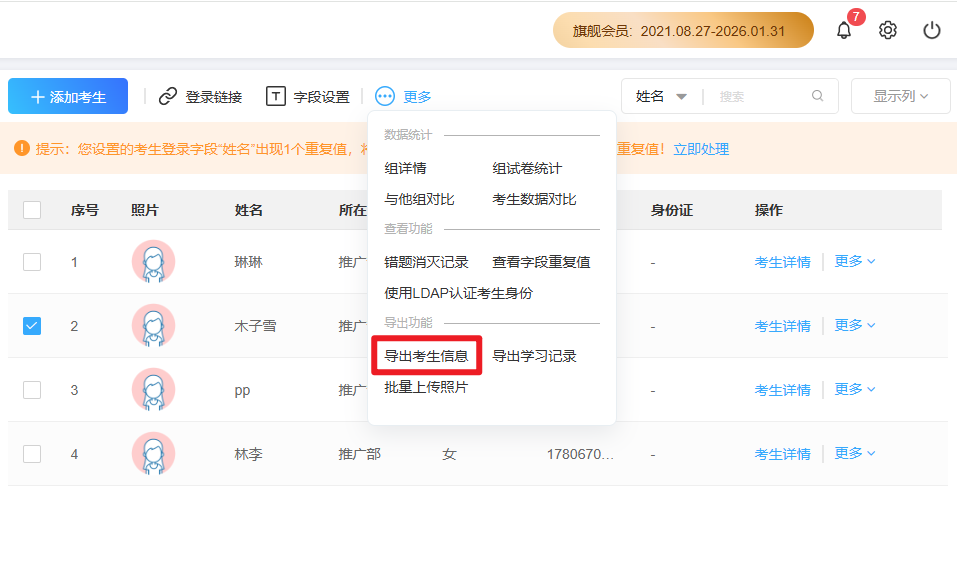The image size is (957, 566).
Task: Select 导出考生信息 menu item
Action: click(x=426, y=356)
